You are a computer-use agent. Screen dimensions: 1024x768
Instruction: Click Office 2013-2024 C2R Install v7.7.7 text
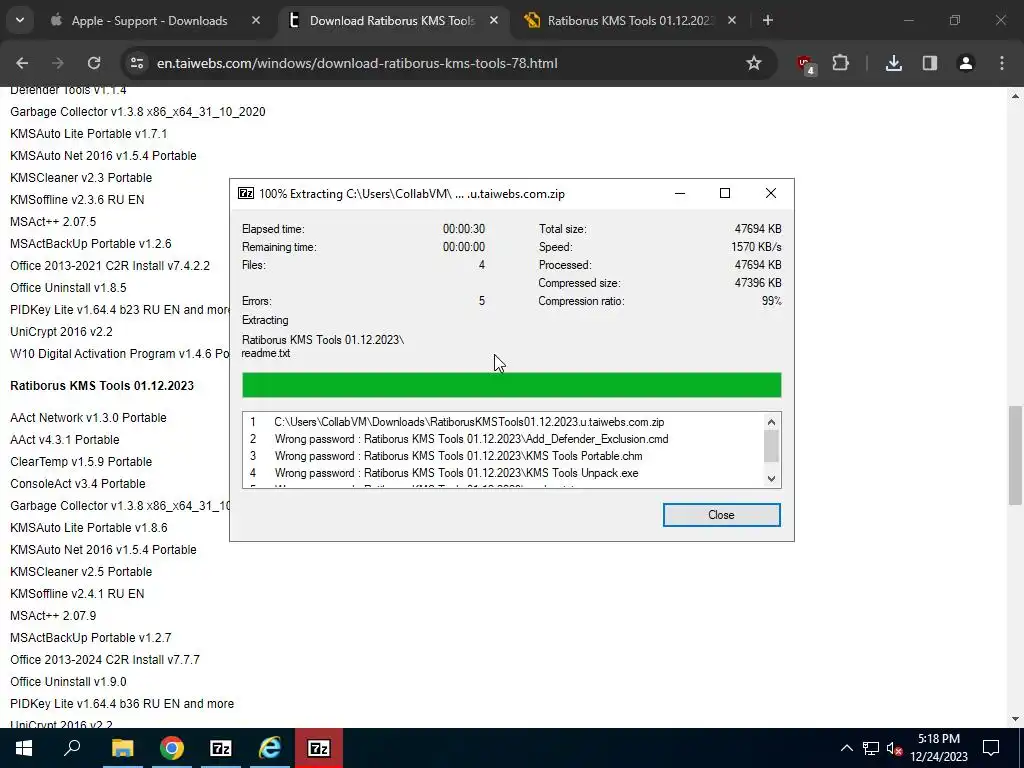(105, 660)
